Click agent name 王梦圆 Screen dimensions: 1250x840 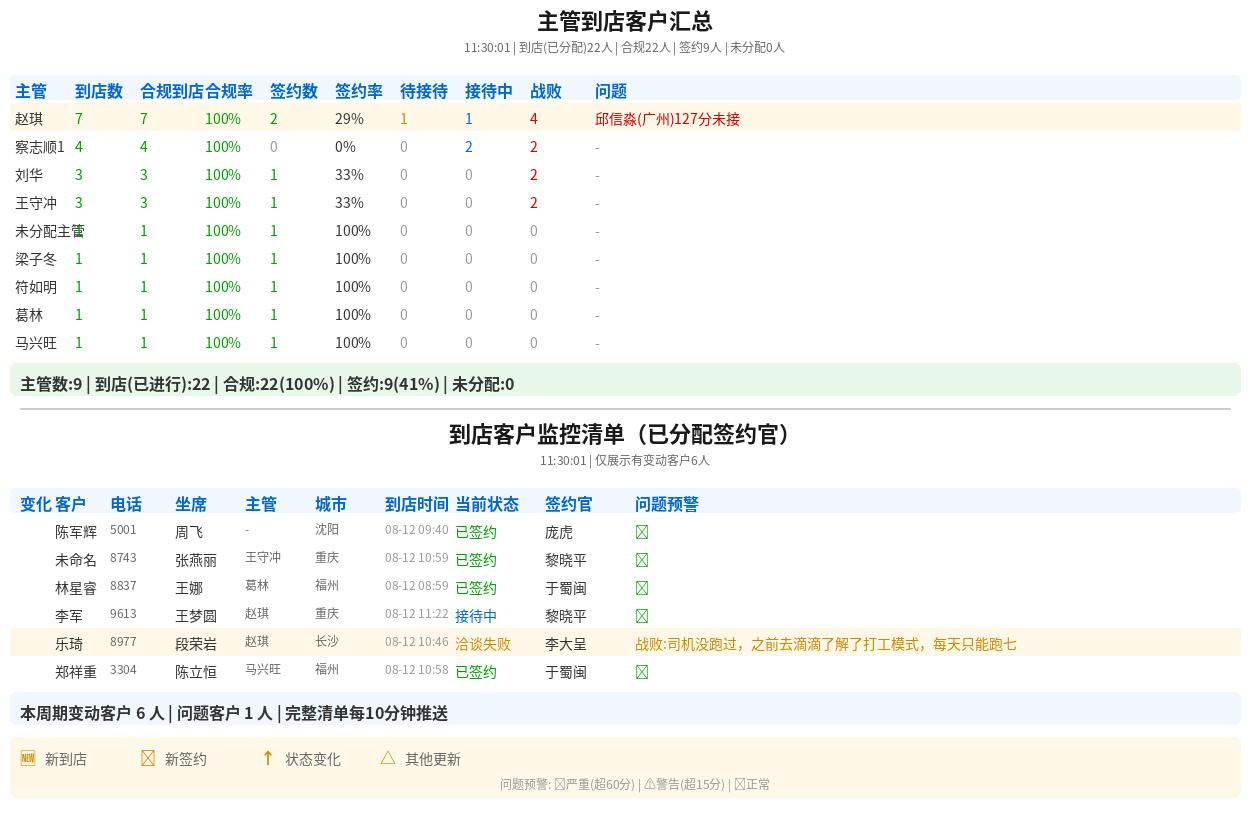[196, 616]
